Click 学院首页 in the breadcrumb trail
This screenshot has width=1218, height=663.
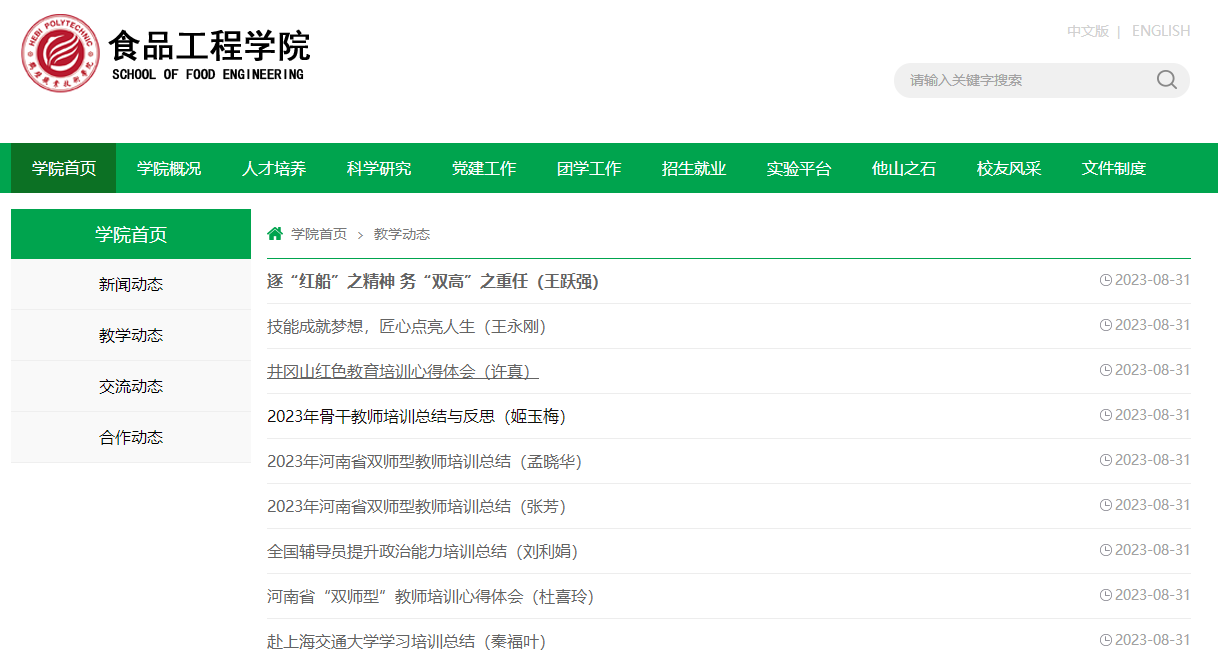[319, 234]
